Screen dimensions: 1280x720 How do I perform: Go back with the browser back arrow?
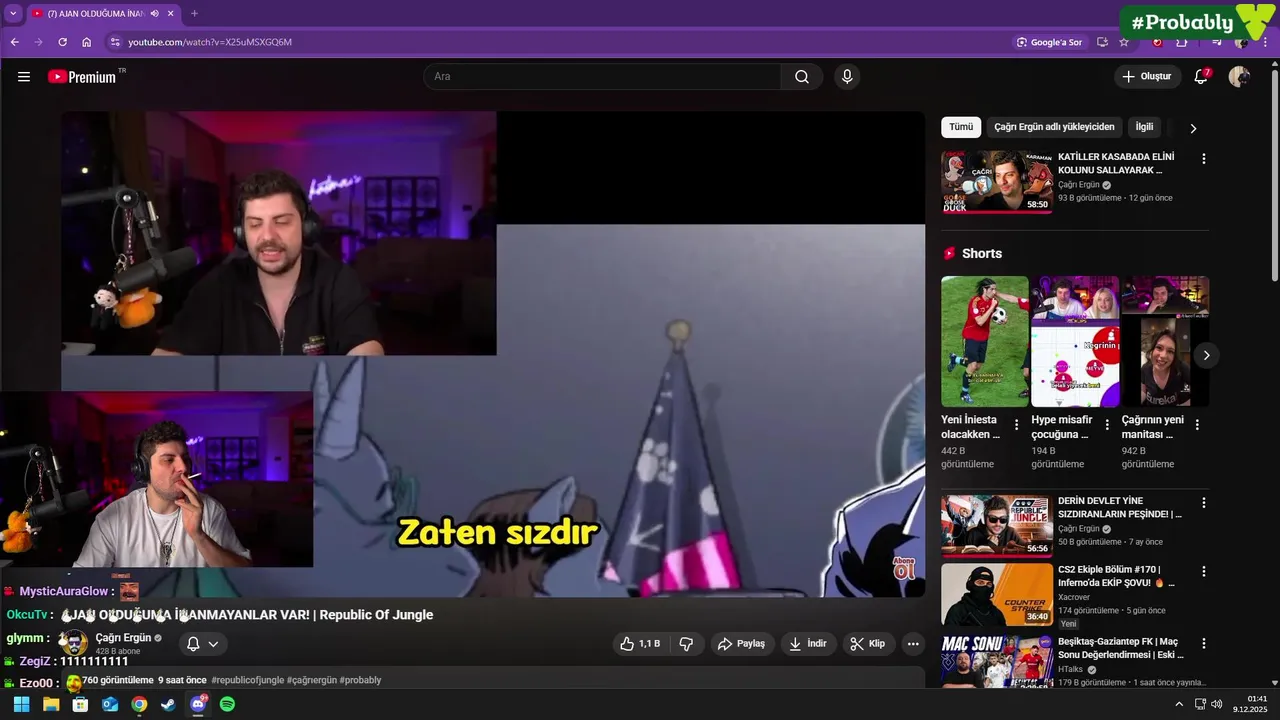click(14, 42)
